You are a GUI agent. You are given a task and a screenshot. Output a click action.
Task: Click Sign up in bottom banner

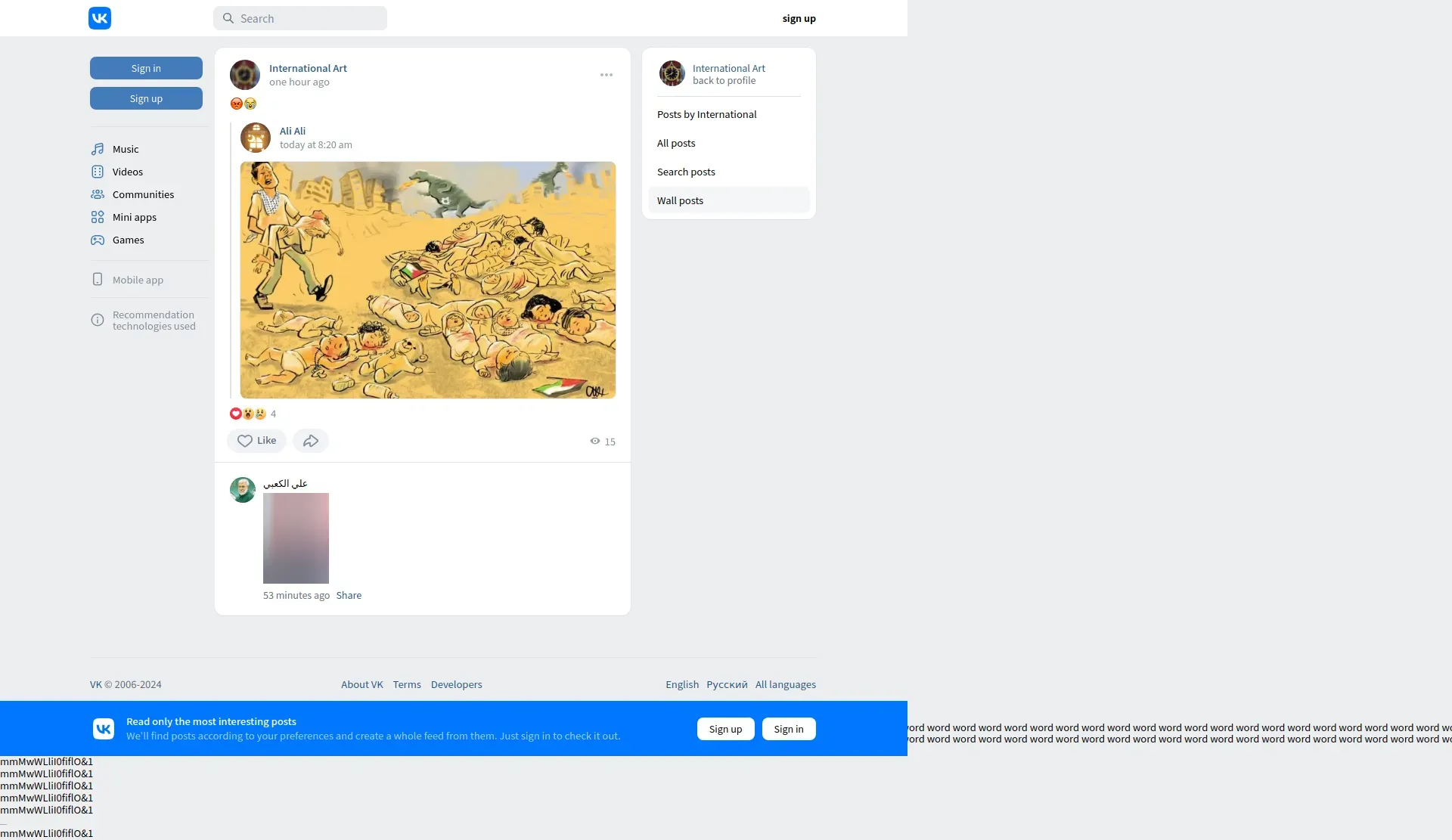725,729
